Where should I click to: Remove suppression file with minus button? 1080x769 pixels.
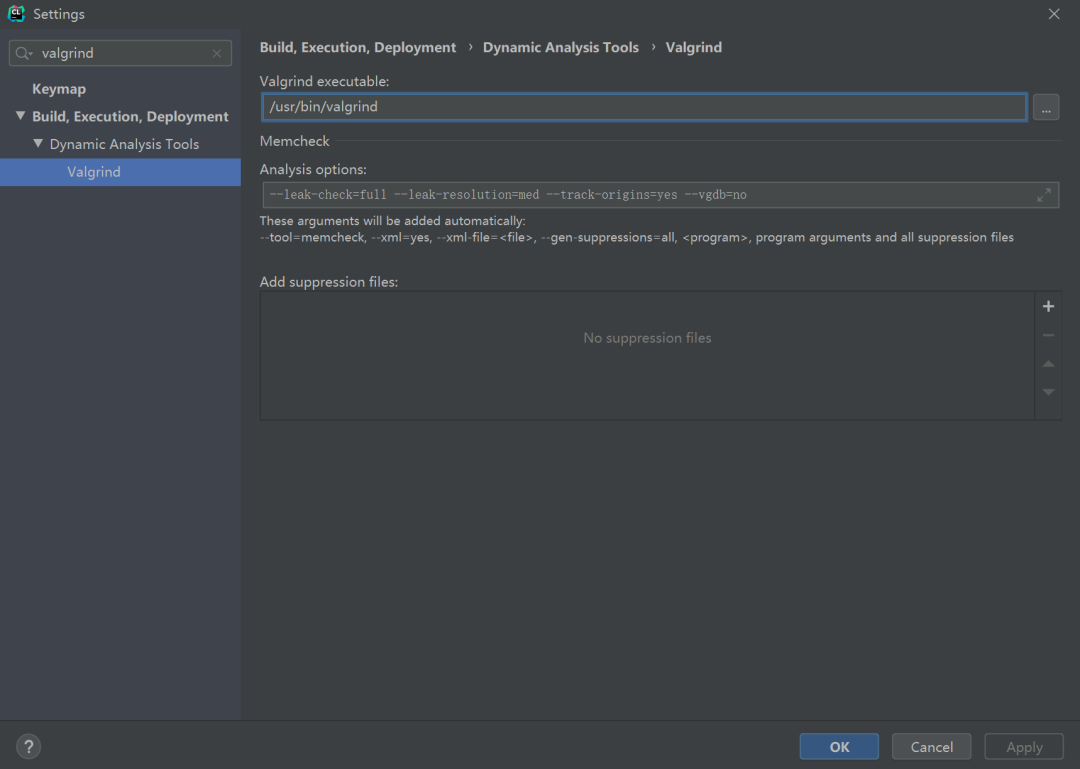coord(1048,336)
